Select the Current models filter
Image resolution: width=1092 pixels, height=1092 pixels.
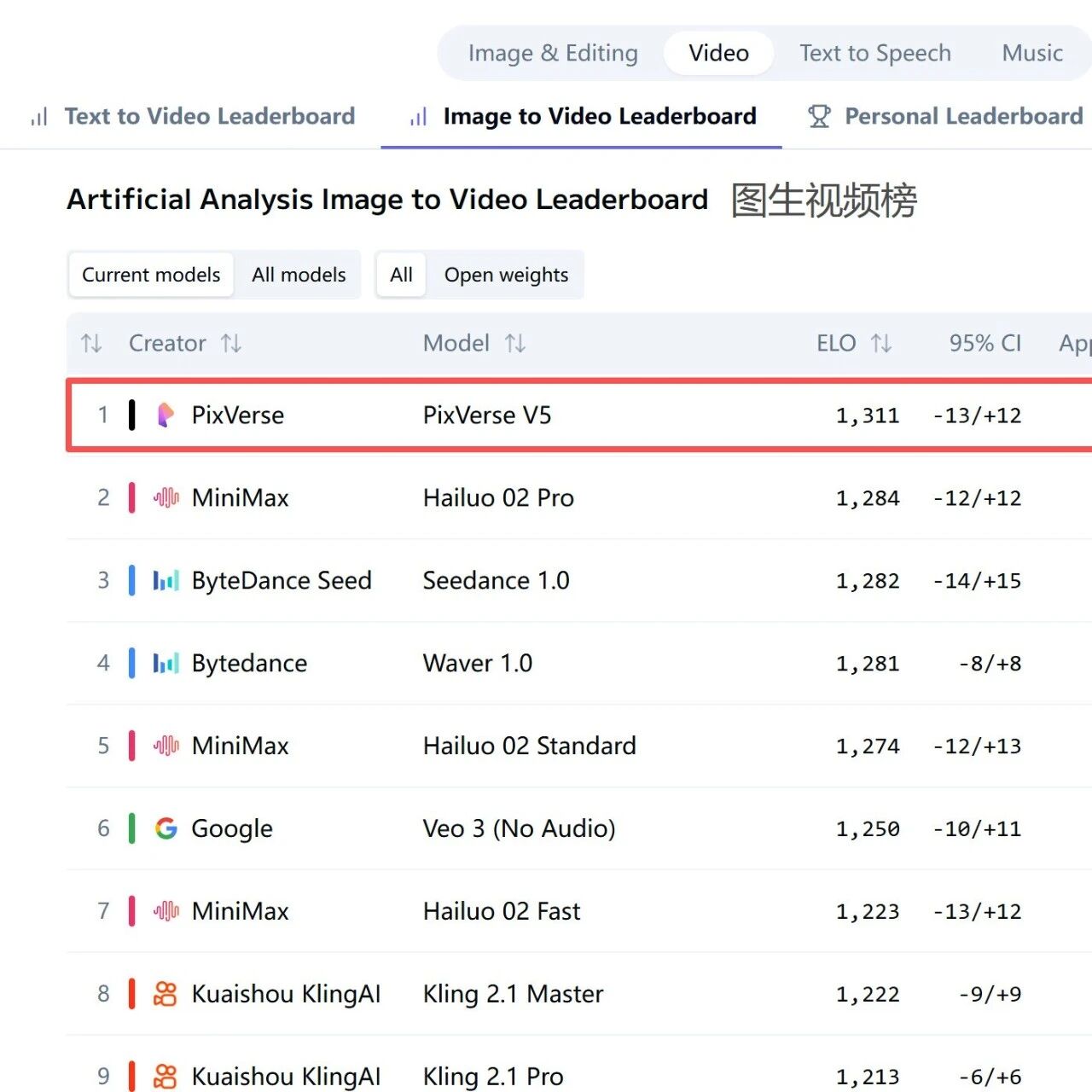[x=151, y=275]
